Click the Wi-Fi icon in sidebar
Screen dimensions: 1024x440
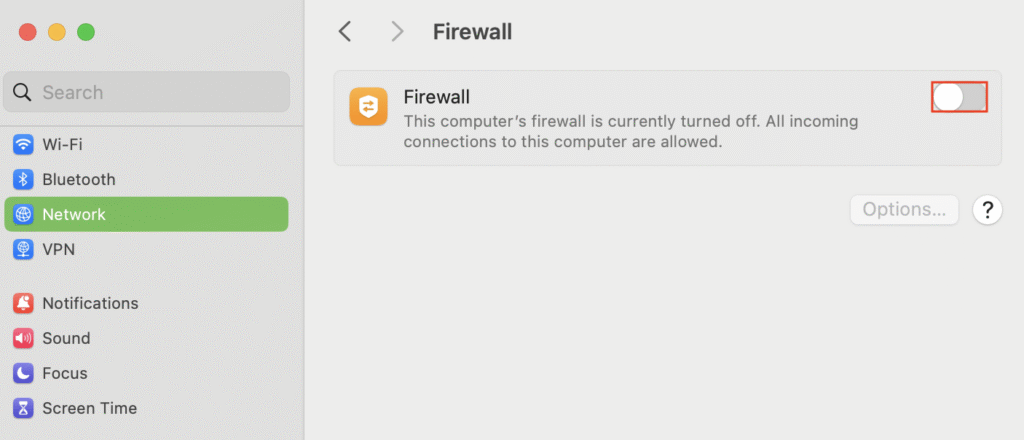[23, 145]
